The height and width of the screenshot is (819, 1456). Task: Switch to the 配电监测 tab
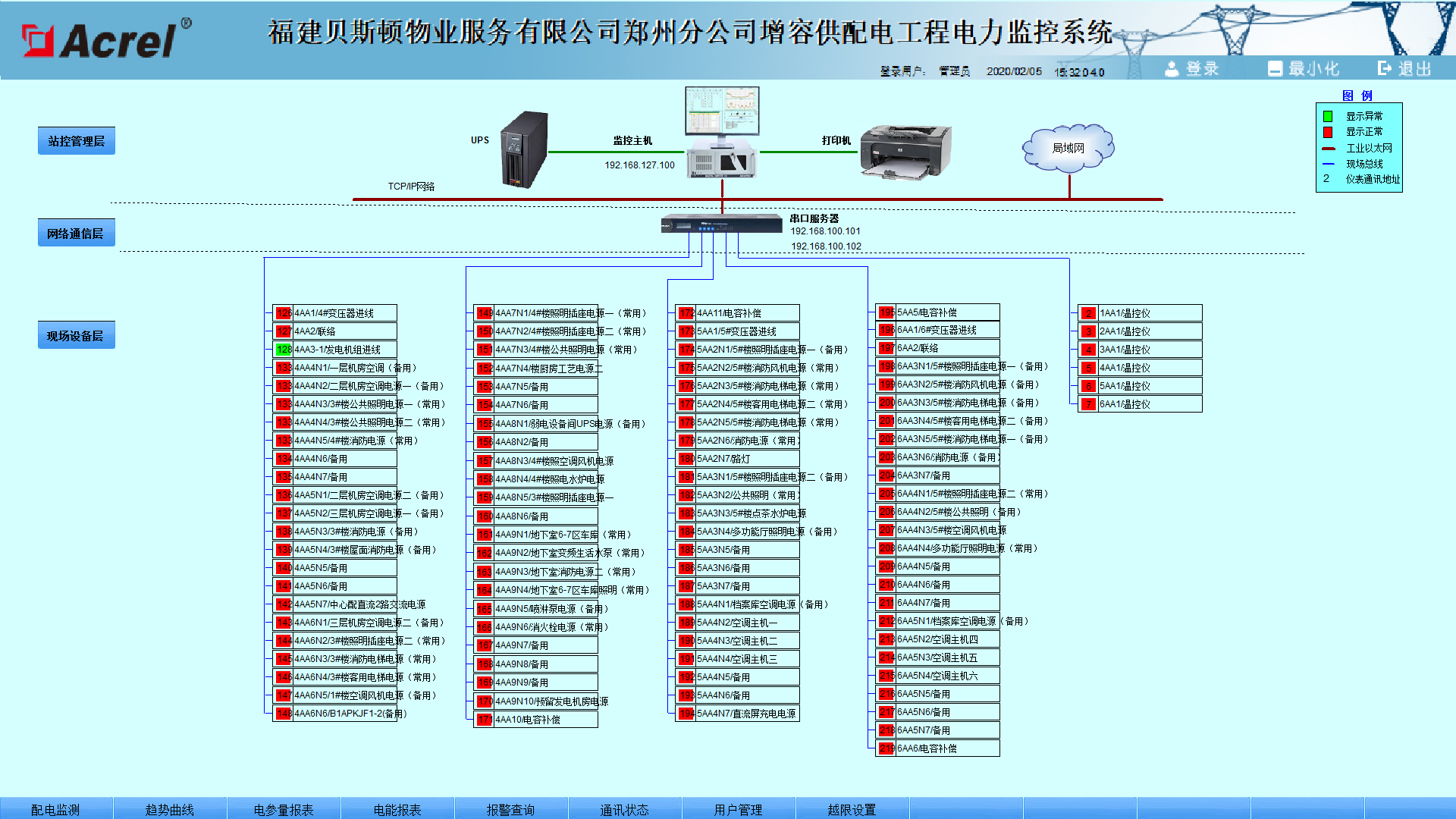coord(55,809)
